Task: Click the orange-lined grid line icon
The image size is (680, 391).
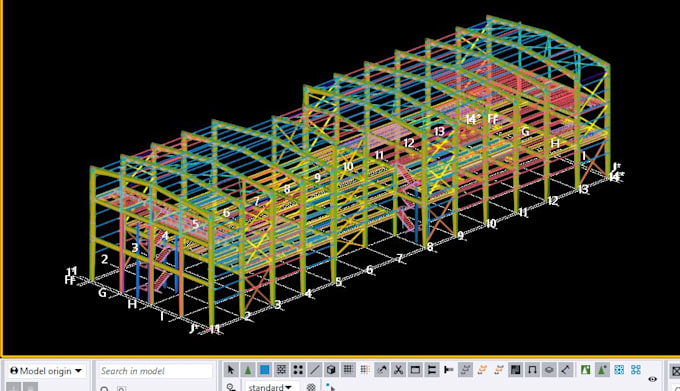Action: (365, 370)
